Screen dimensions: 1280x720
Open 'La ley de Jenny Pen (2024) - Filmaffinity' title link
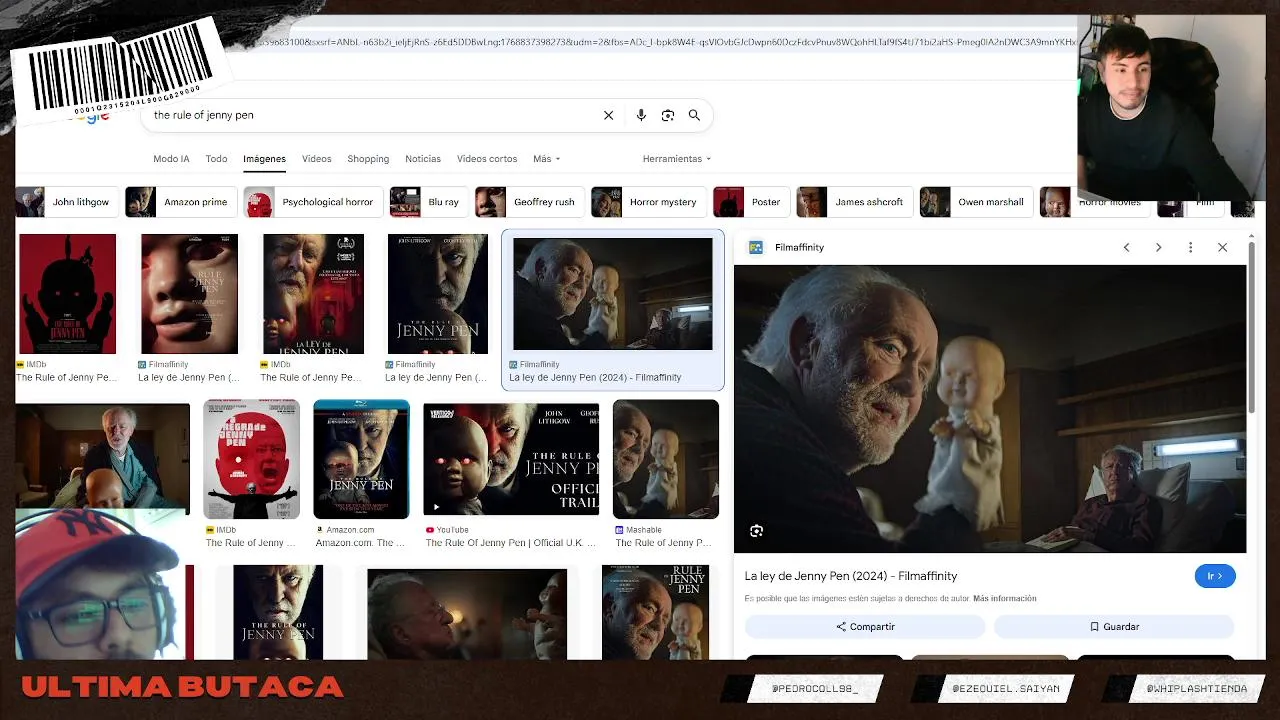coord(851,576)
